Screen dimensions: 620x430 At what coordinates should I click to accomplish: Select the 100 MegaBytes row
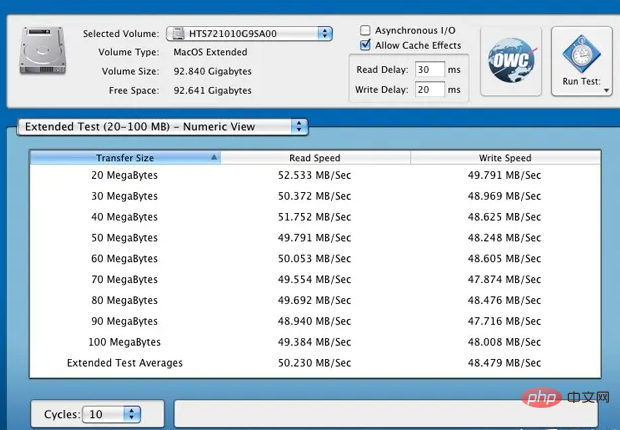[x=315, y=344]
